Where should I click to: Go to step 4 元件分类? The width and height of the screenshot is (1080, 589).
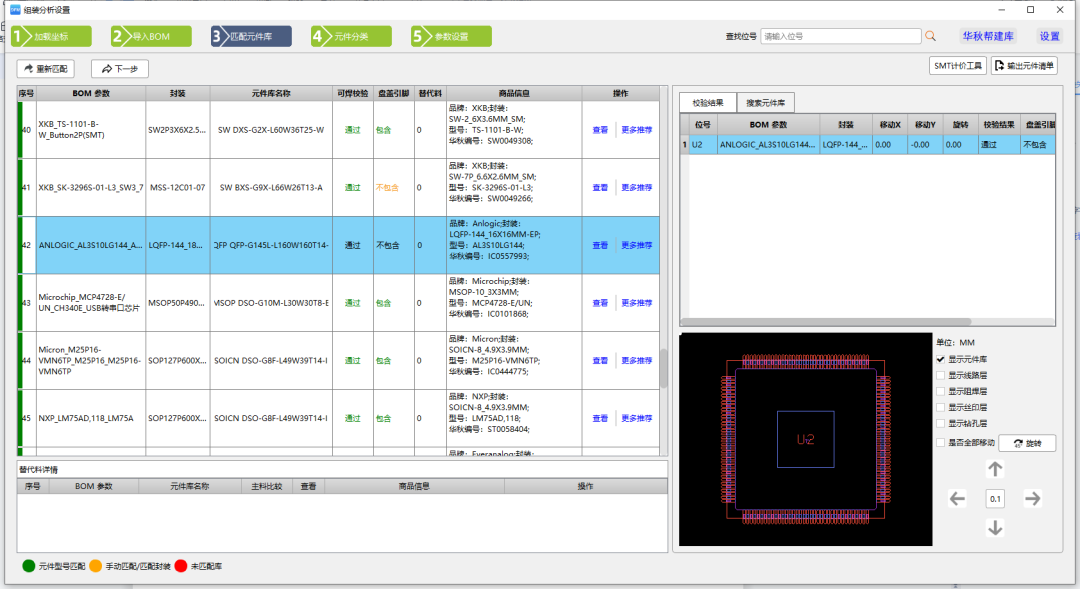tap(351, 37)
